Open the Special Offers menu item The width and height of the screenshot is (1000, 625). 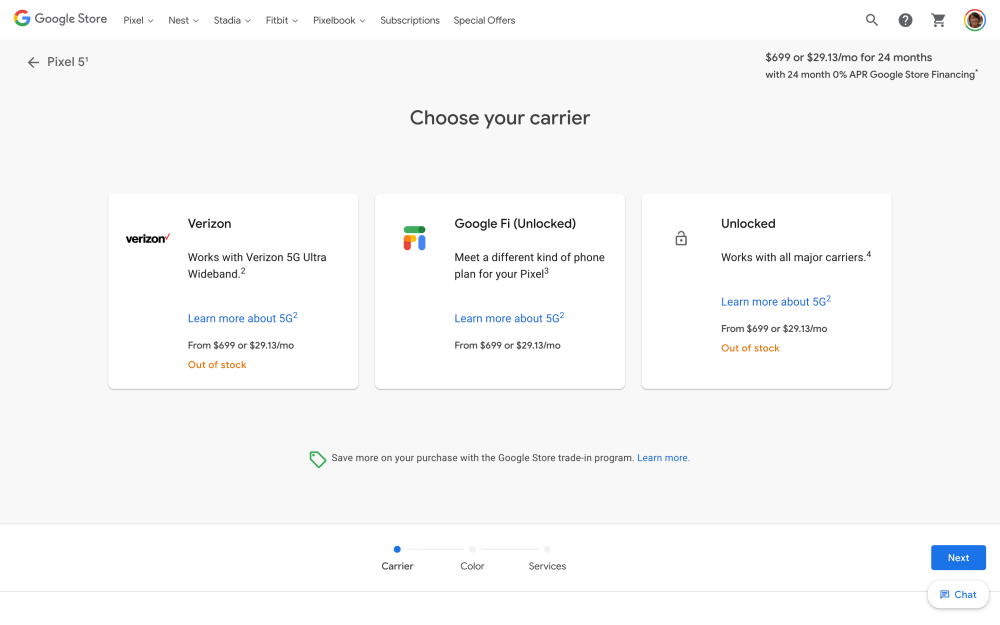(484, 20)
